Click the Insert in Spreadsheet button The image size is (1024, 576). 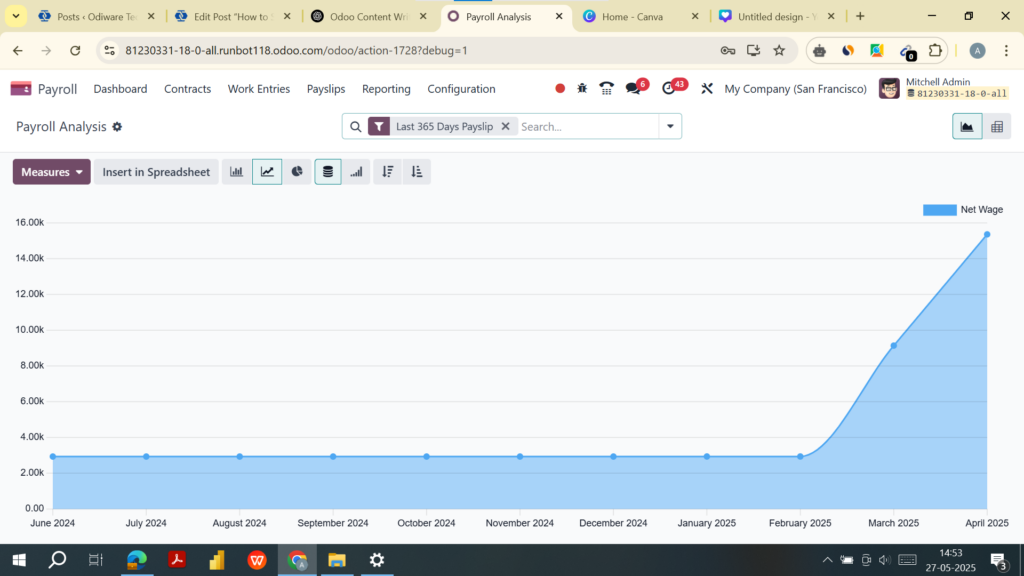pyautogui.click(x=156, y=171)
